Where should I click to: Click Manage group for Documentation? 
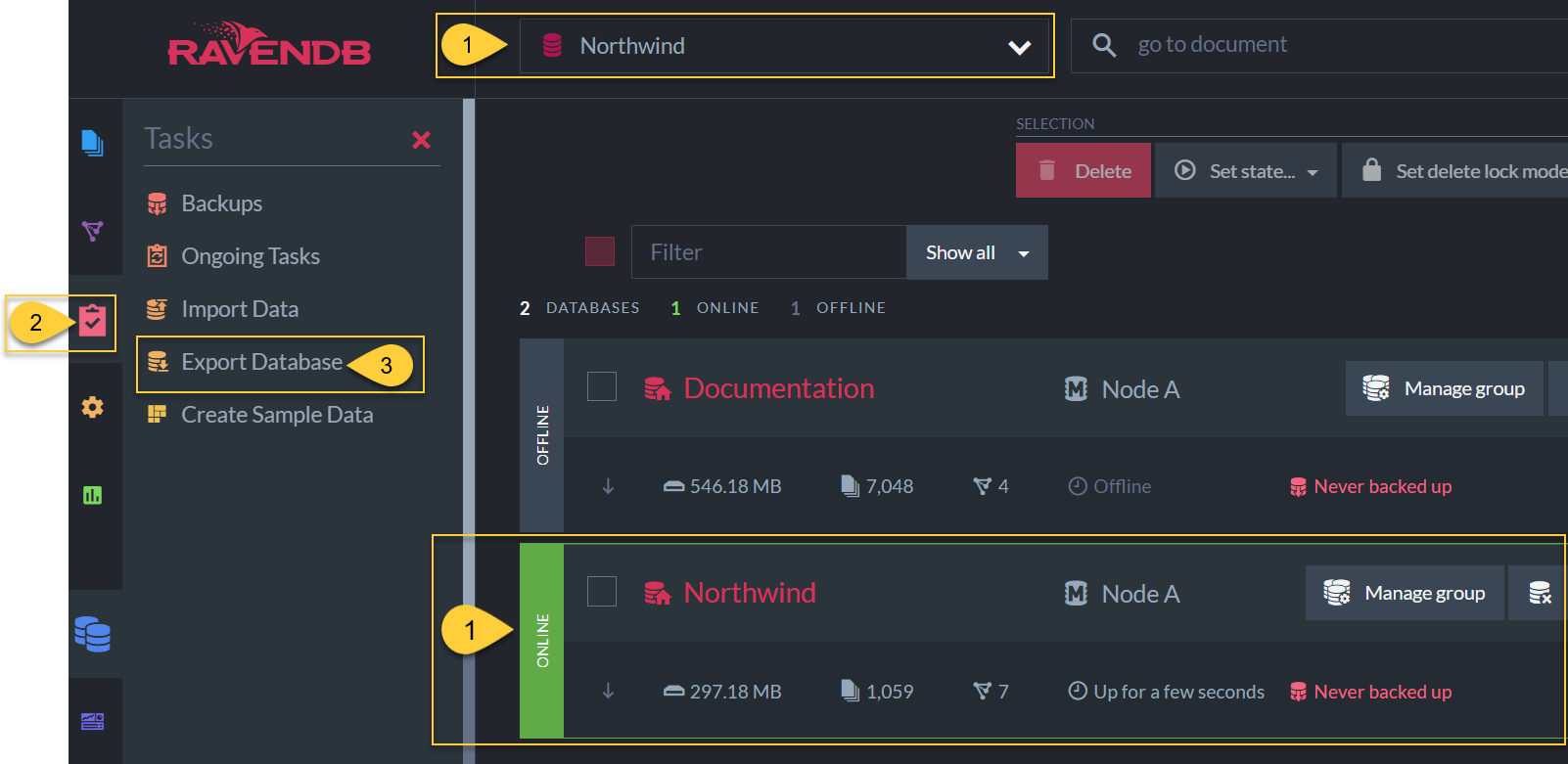[1445, 388]
